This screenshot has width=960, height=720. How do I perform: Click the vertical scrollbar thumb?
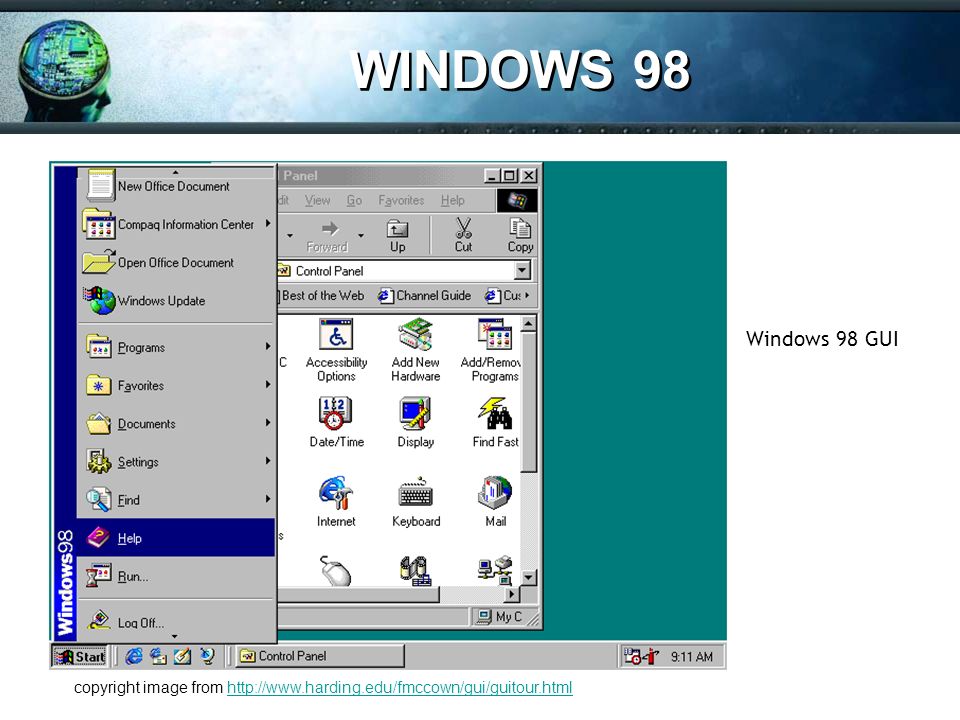529,402
